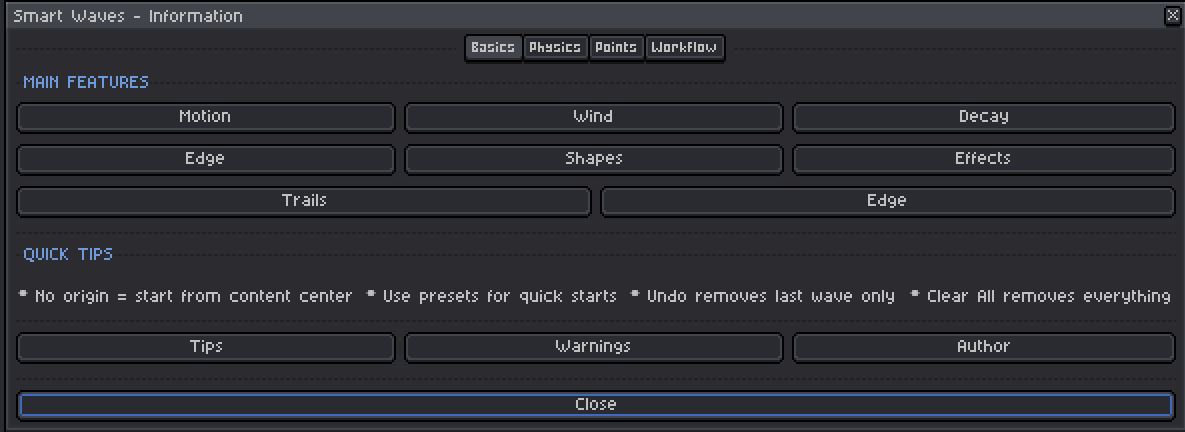This screenshot has width=1185, height=432.
Task: Go to the Workflow tab
Action: 684,48
